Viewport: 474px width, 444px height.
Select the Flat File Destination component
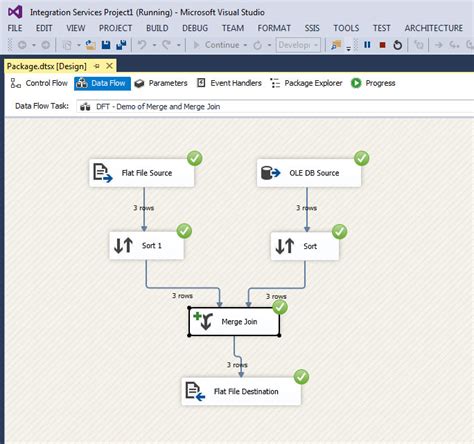[241, 391]
